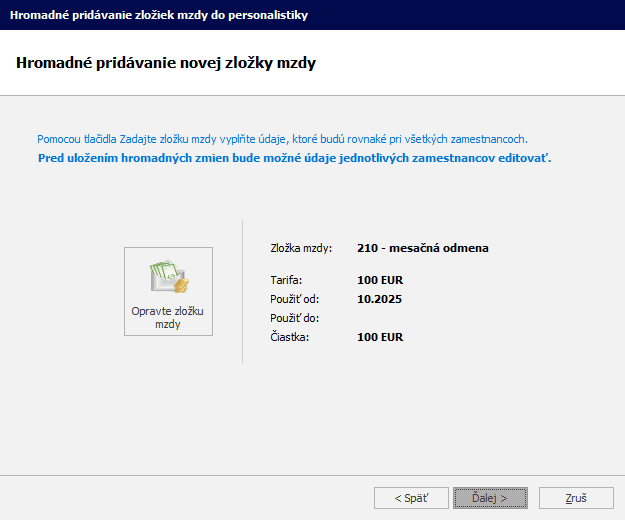
Task: Click the value 210 - mesačná odmena
Action: point(422,248)
